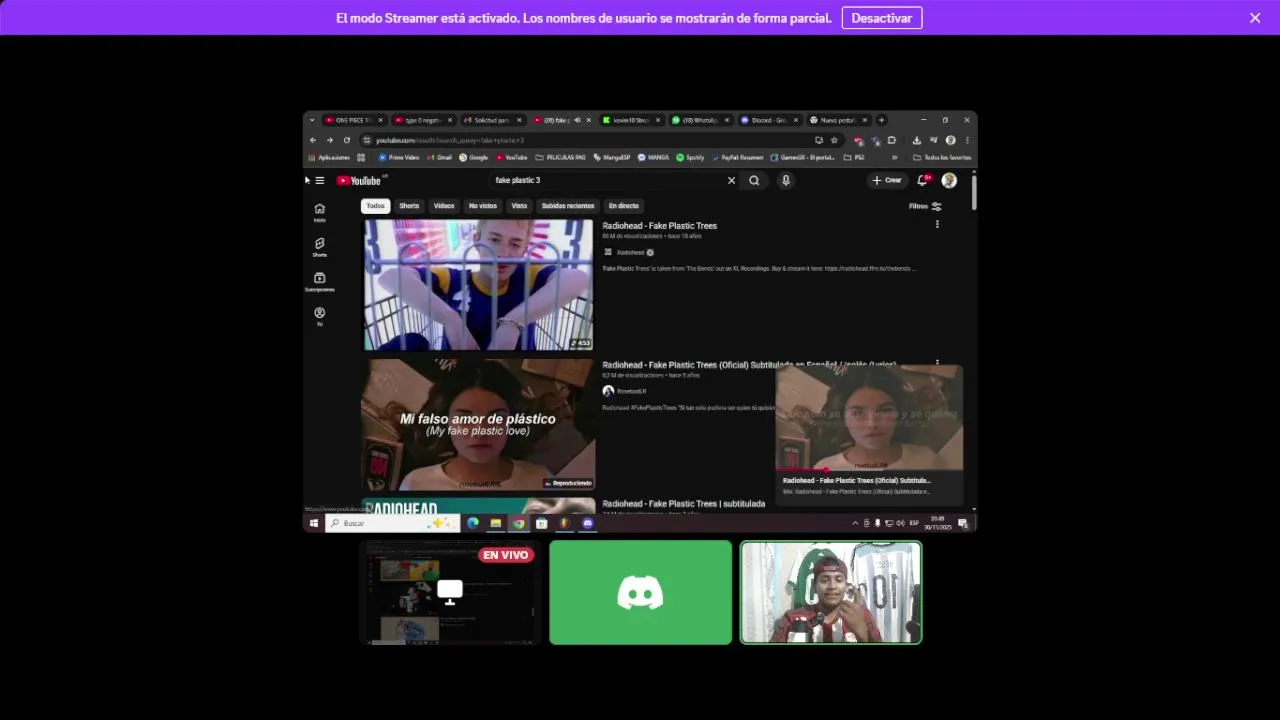Open File Explorer from the taskbar
Image resolution: width=1280 pixels, height=720 pixels.
click(496, 523)
